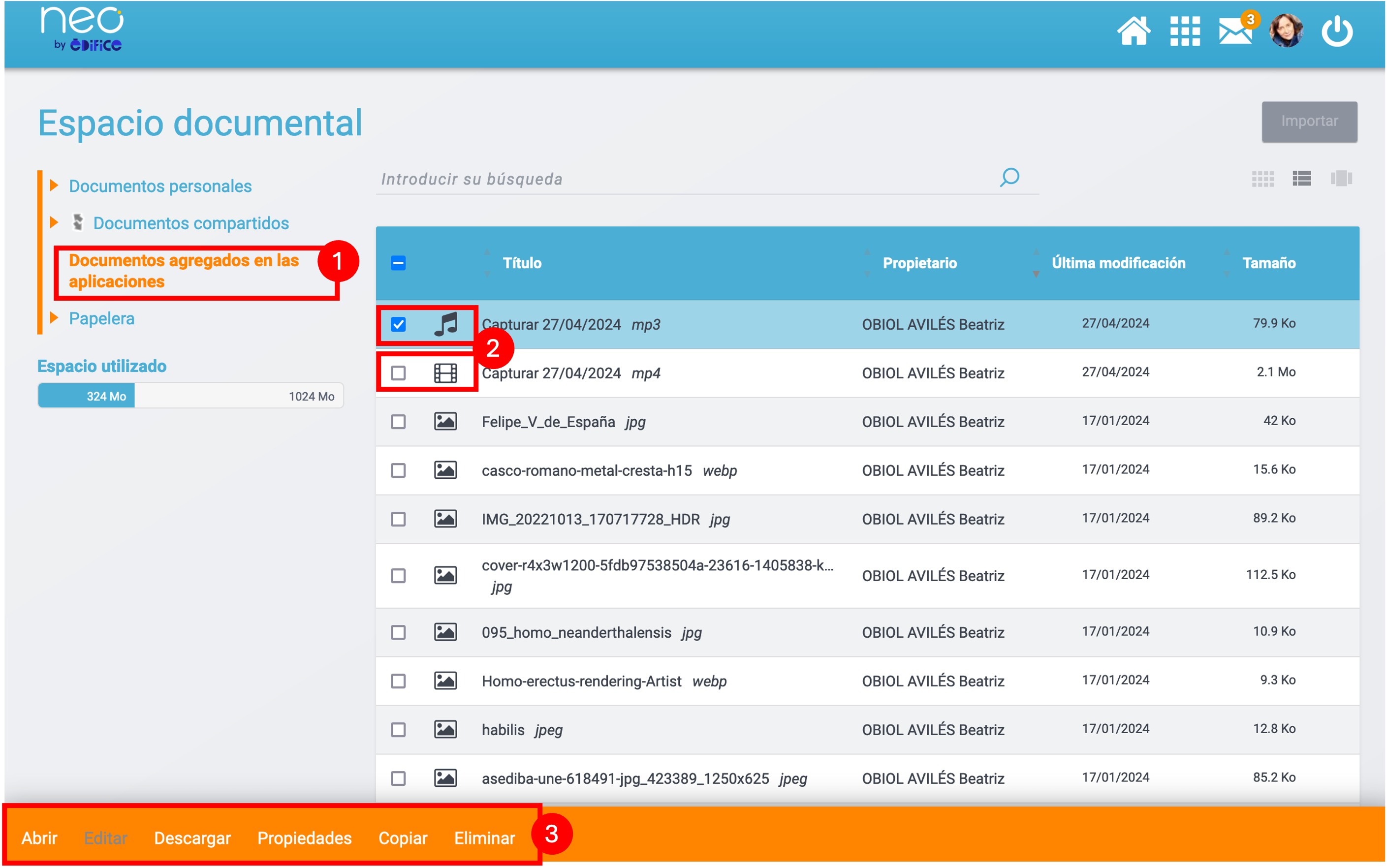Switch to list view

coord(1301,179)
